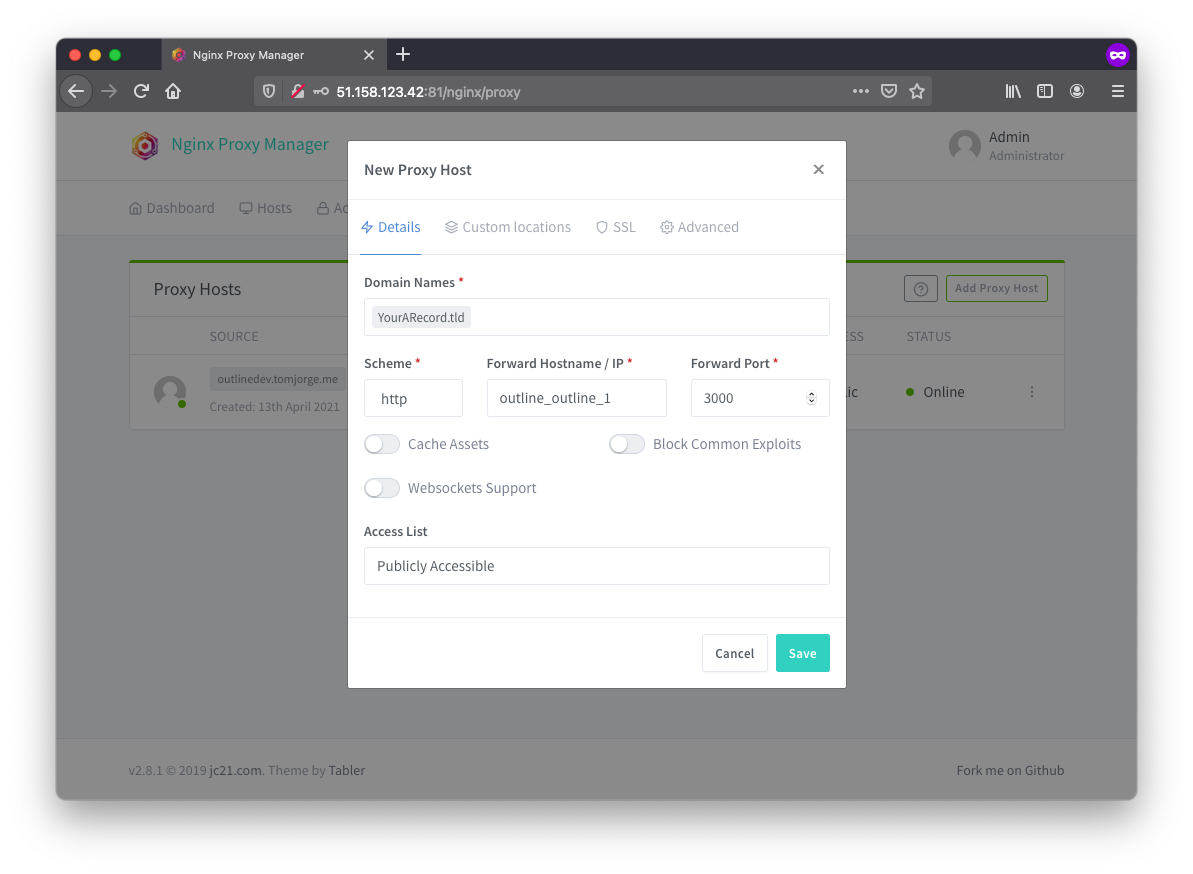
Task: Save page to Pocket
Action: 889,91
